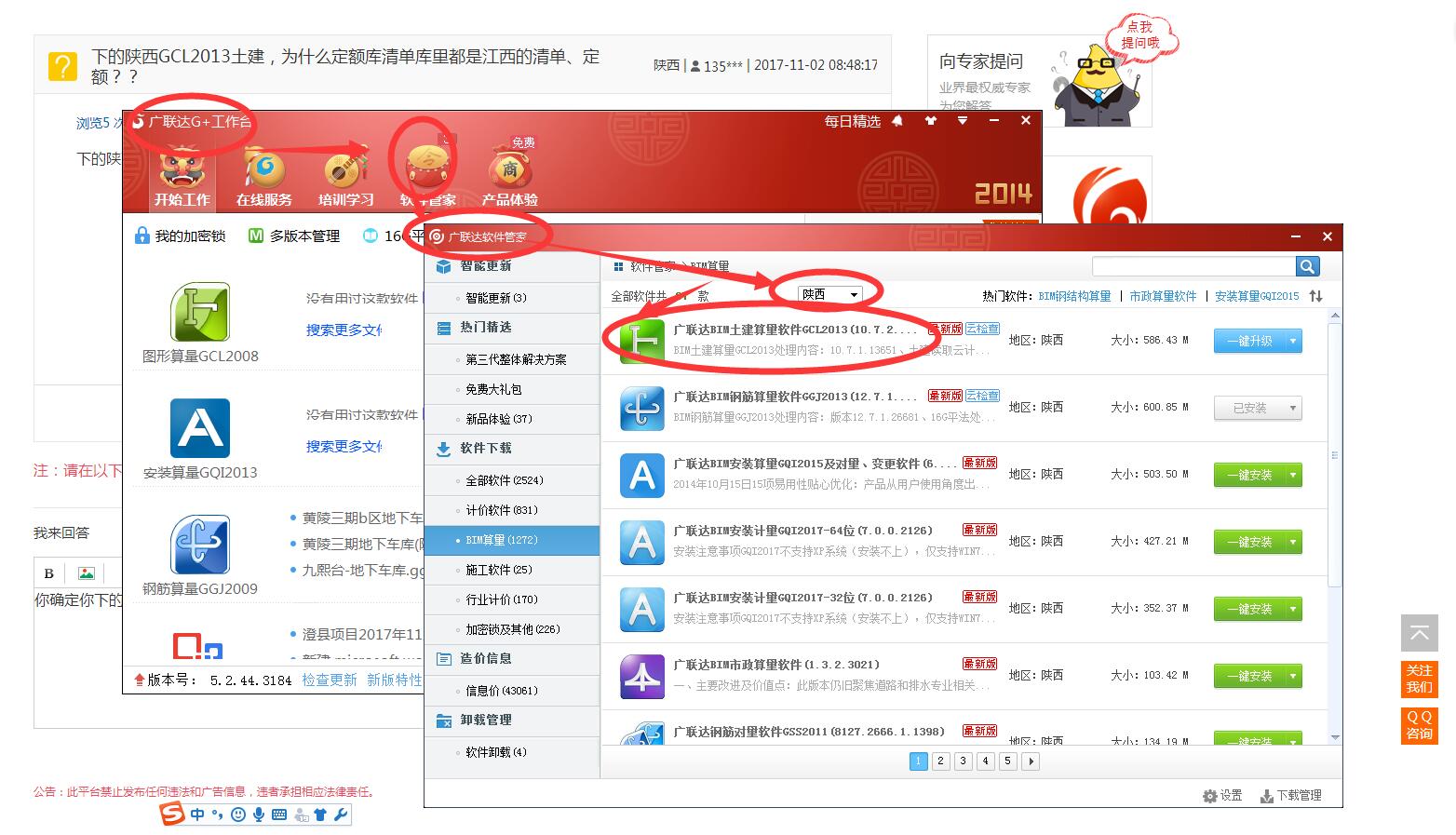Expand arrow beside 已安装 for GGJ2013
1456x835 pixels.
pyautogui.click(x=1293, y=408)
